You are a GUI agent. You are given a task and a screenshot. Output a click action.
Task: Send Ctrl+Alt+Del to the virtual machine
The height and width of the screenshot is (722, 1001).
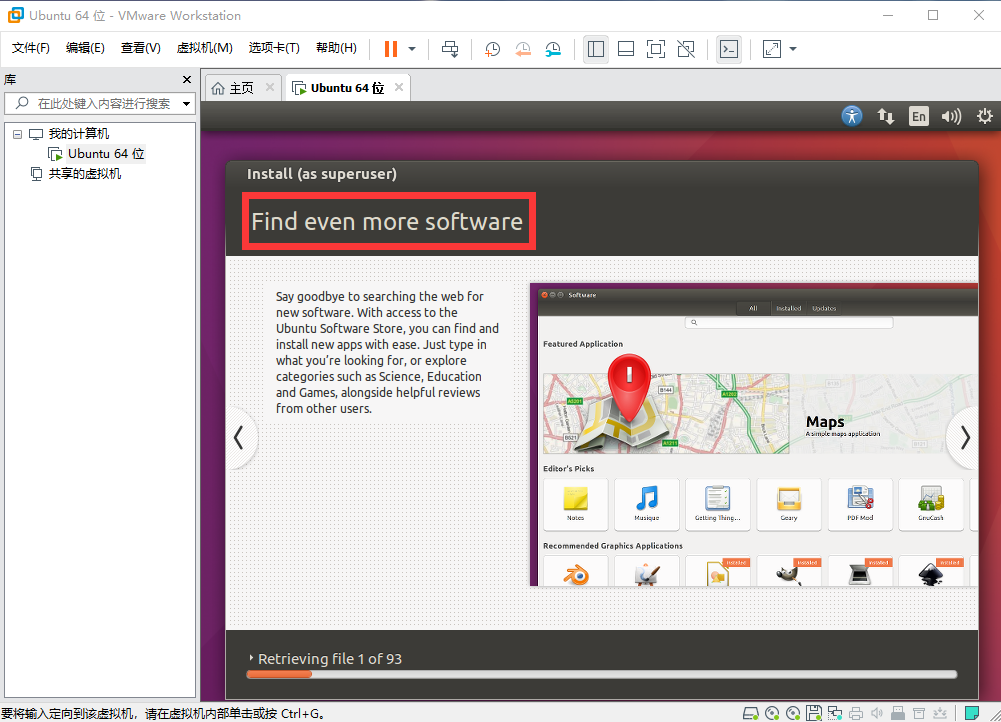click(450, 49)
